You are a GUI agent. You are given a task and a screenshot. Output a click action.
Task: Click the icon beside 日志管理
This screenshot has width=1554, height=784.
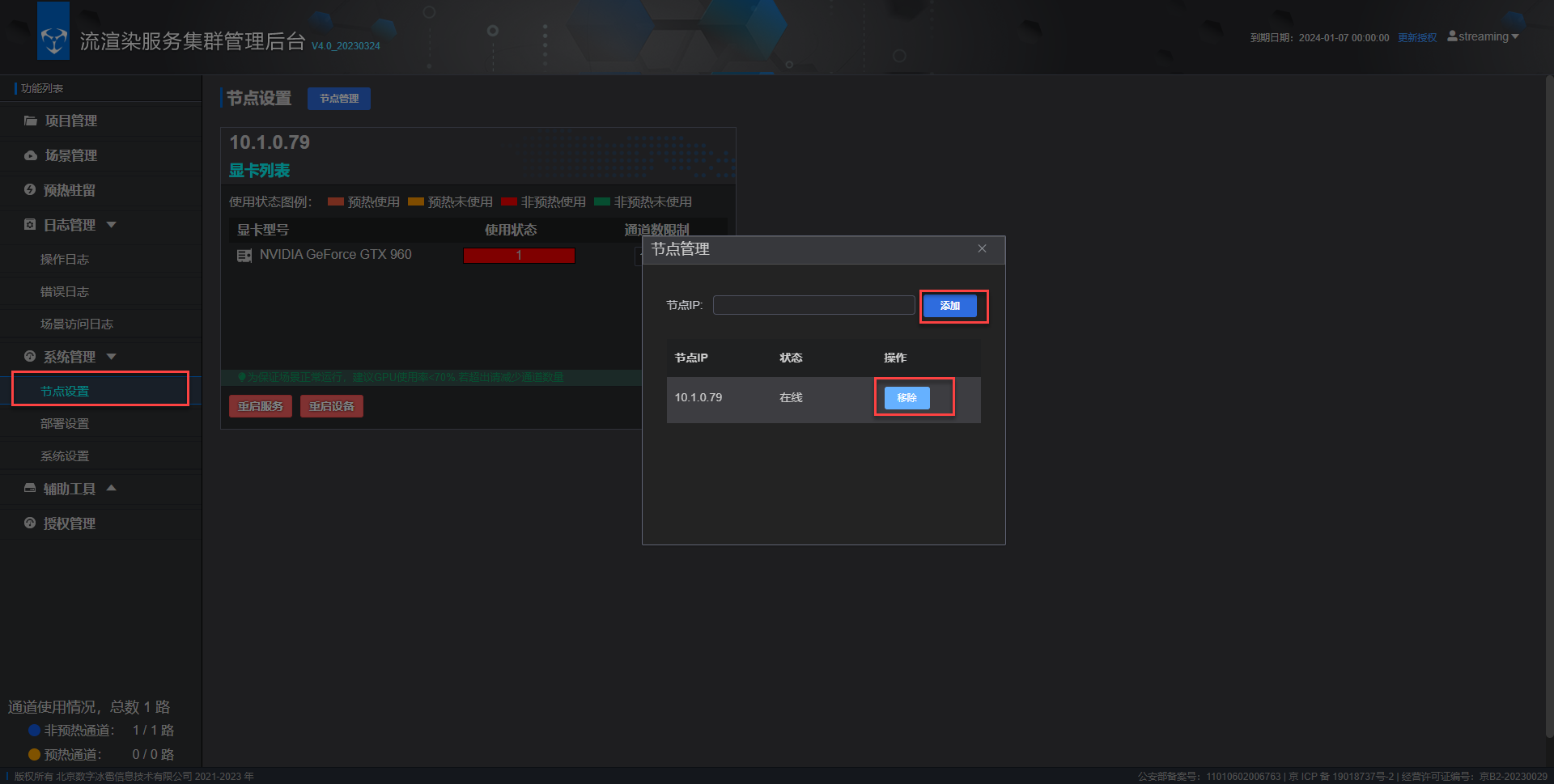[x=30, y=225]
